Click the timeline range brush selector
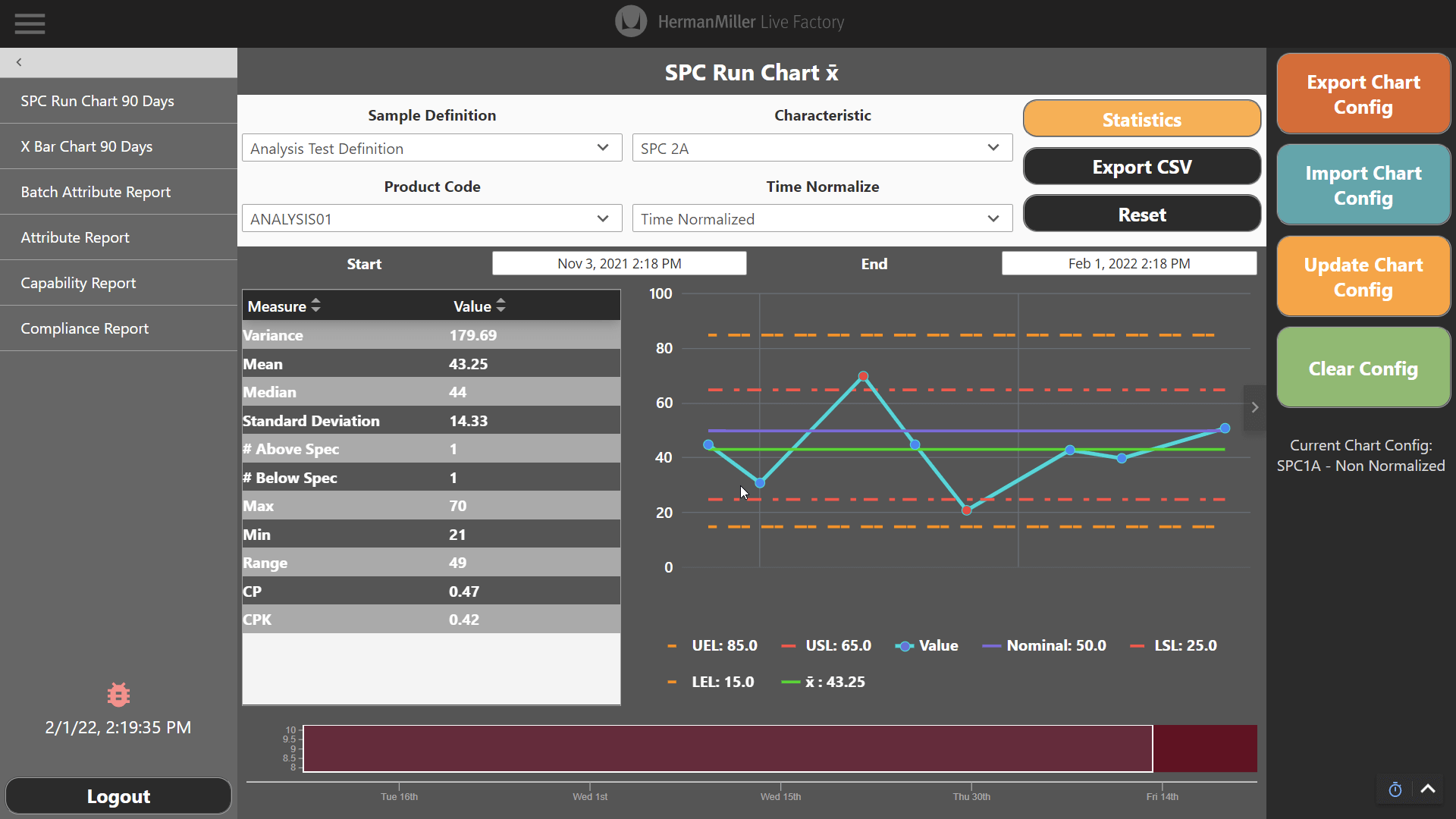 (727, 748)
